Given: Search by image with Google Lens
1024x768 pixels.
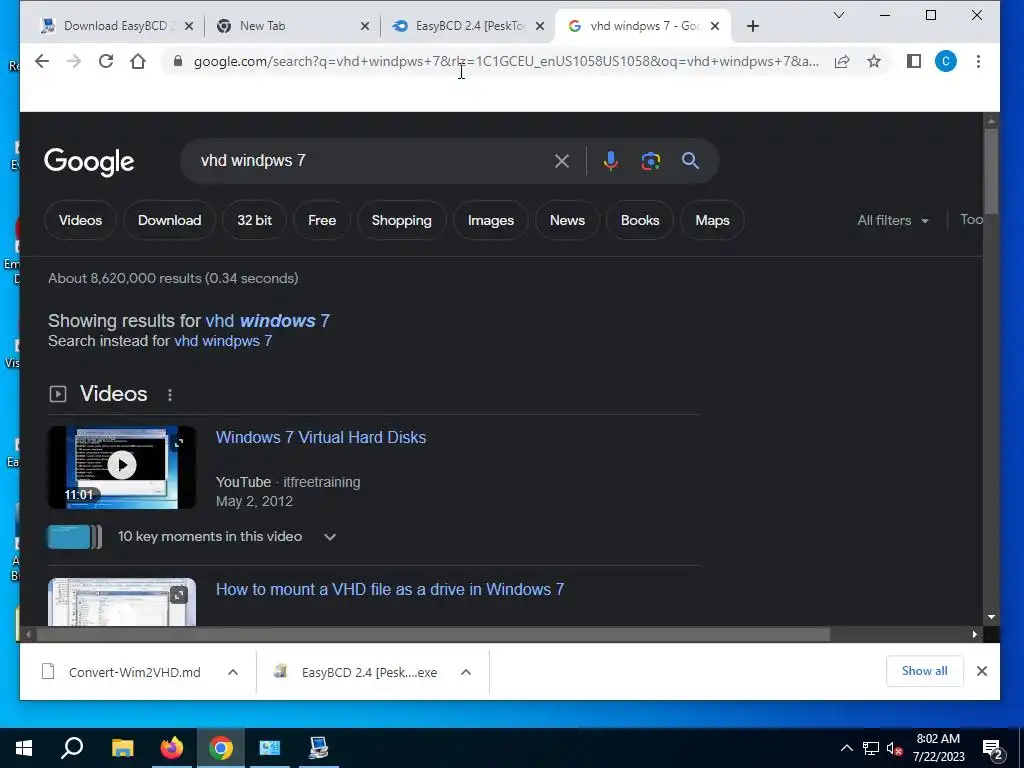Looking at the screenshot, I should click(650, 161).
